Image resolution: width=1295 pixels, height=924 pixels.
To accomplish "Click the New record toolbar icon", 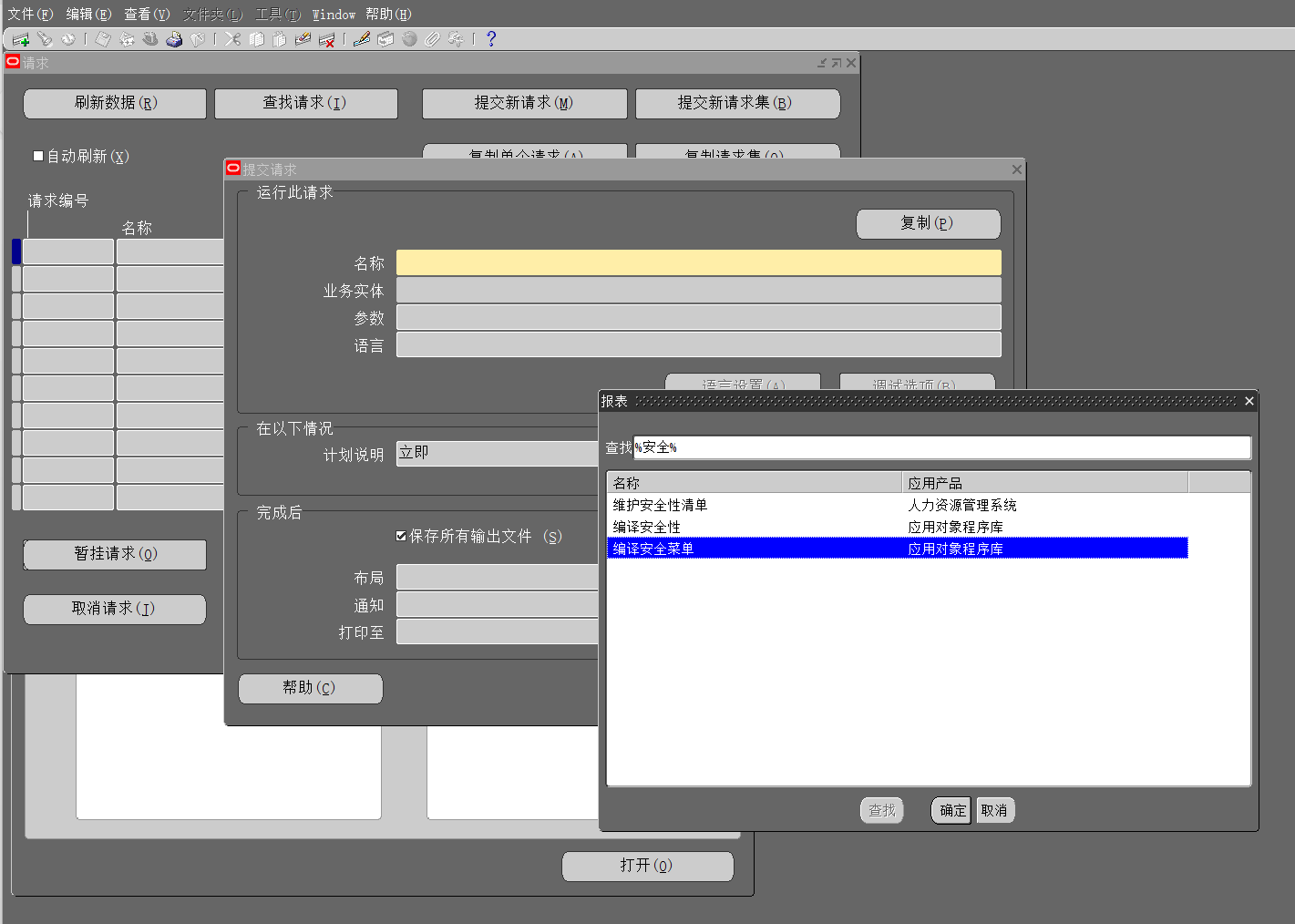I will [x=21, y=39].
